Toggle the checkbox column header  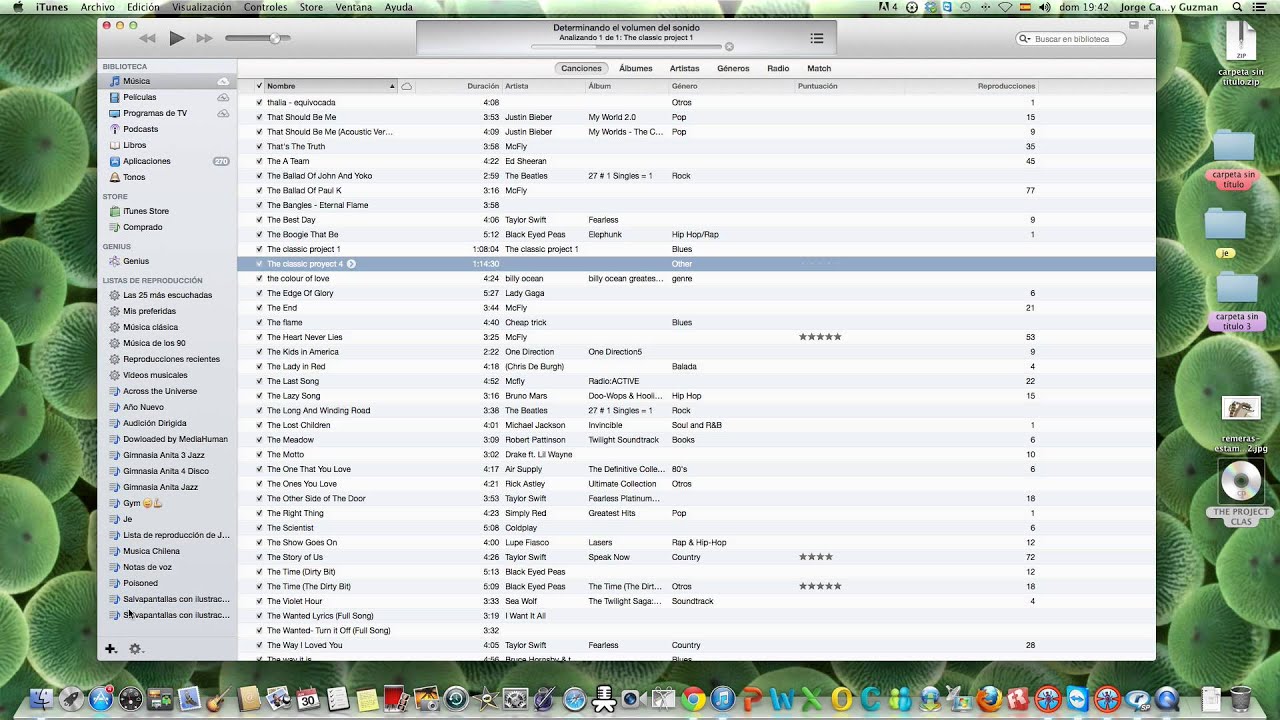coord(259,86)
